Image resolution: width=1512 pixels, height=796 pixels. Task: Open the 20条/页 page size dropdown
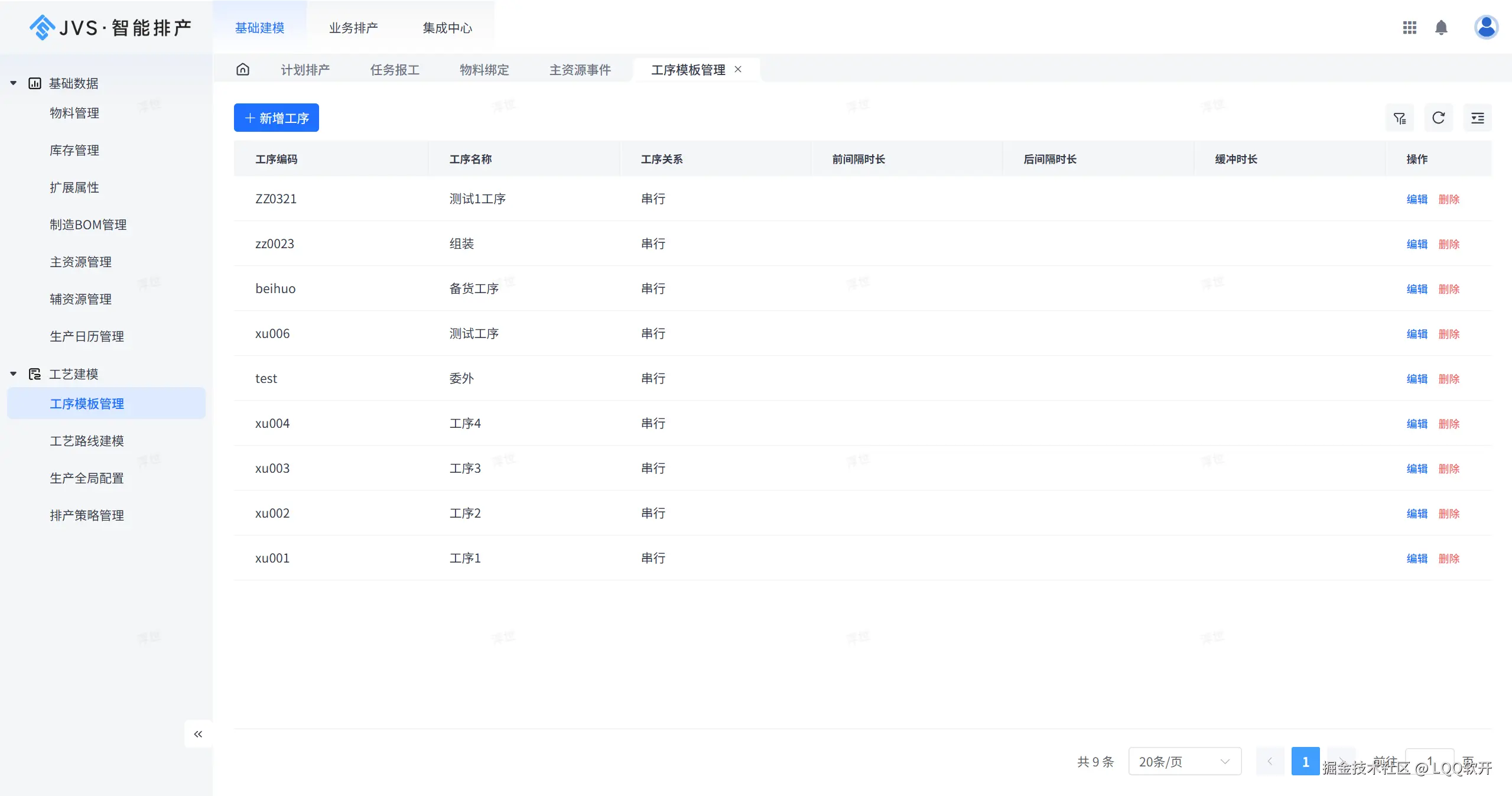click(x=1184, y=762)
